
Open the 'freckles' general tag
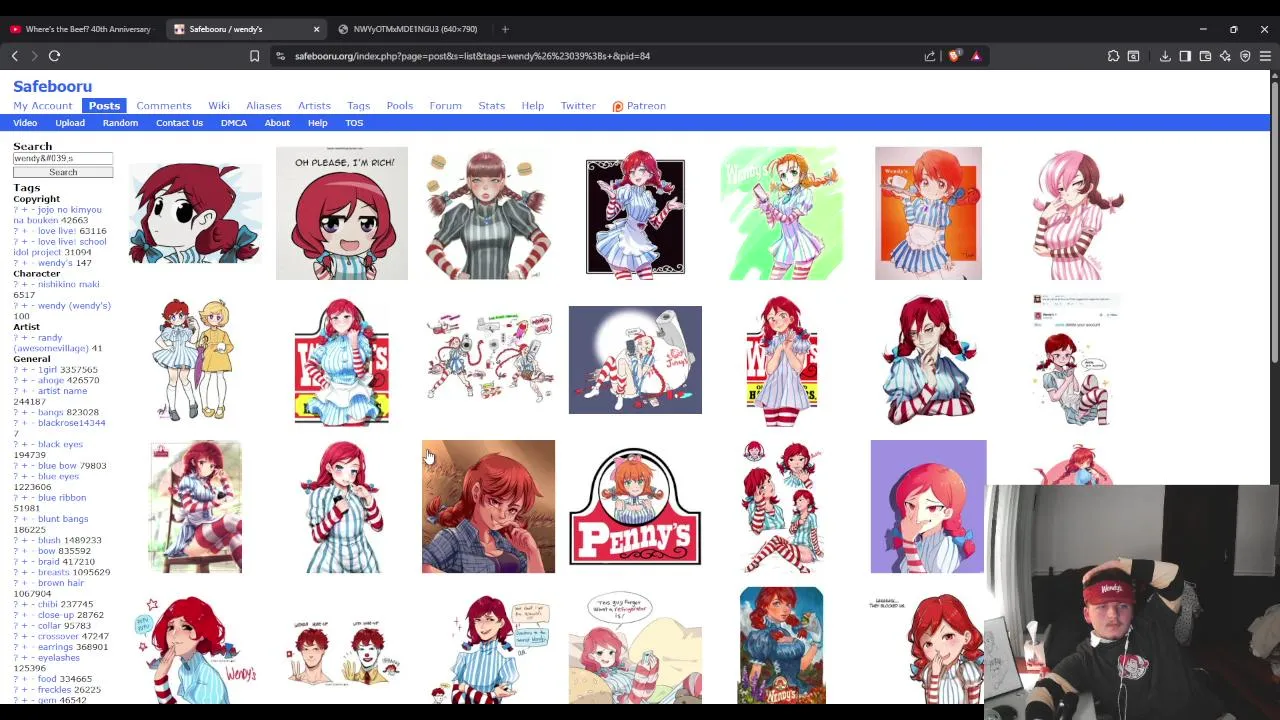54,690
